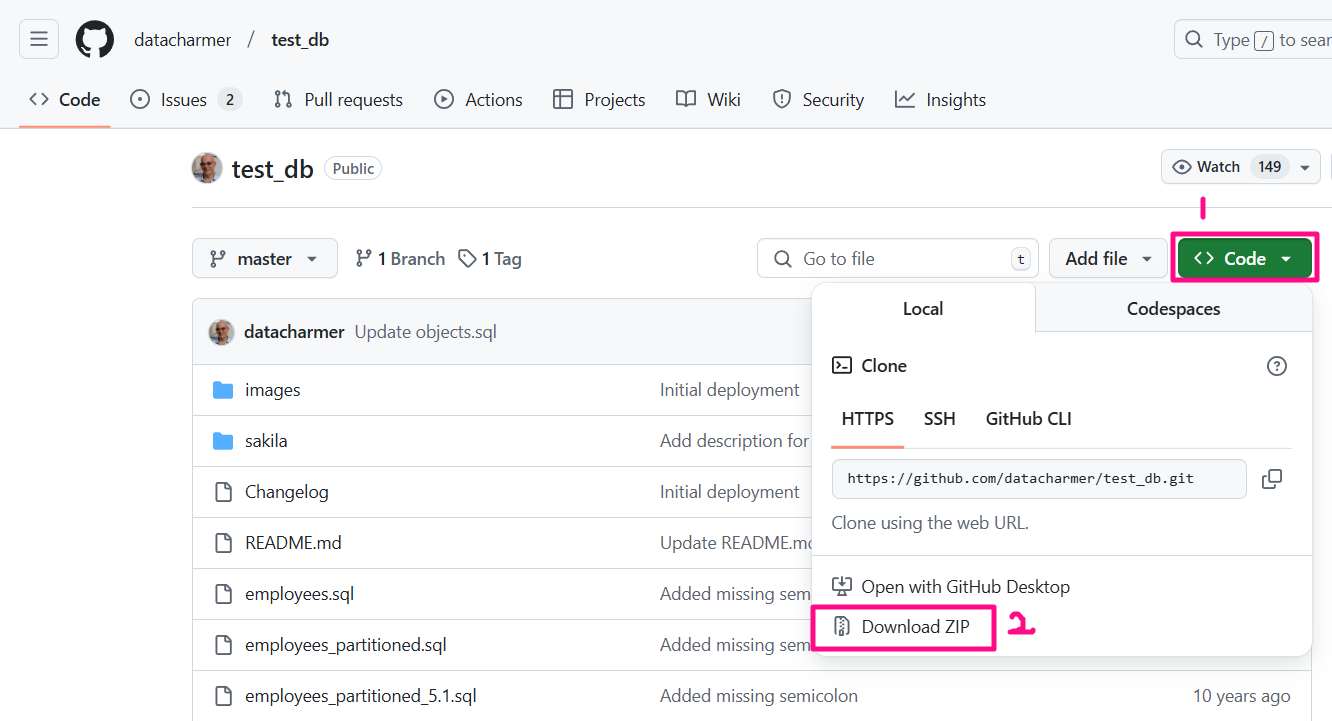1332x721 pixels.
Task: Switch to the Actions tab
Action: [x=478, y=100]
